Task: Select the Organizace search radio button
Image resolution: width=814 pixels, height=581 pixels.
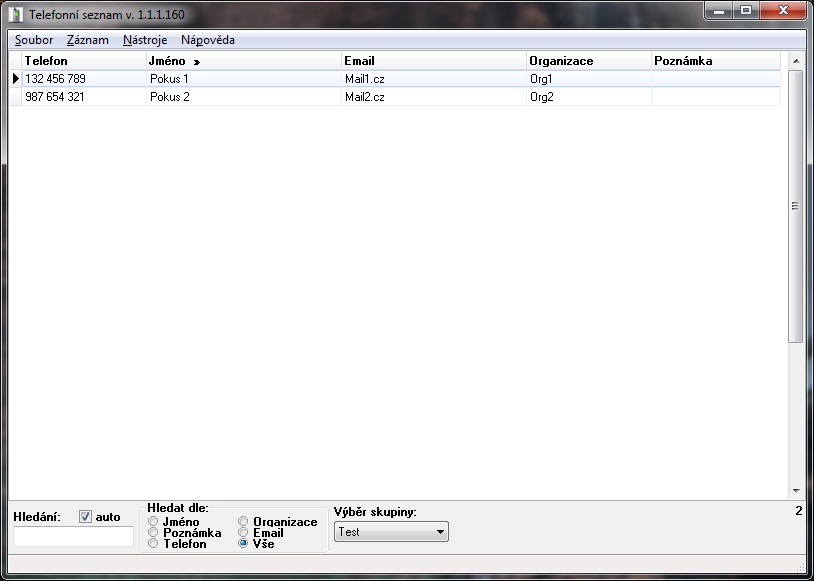Action: 243,521
